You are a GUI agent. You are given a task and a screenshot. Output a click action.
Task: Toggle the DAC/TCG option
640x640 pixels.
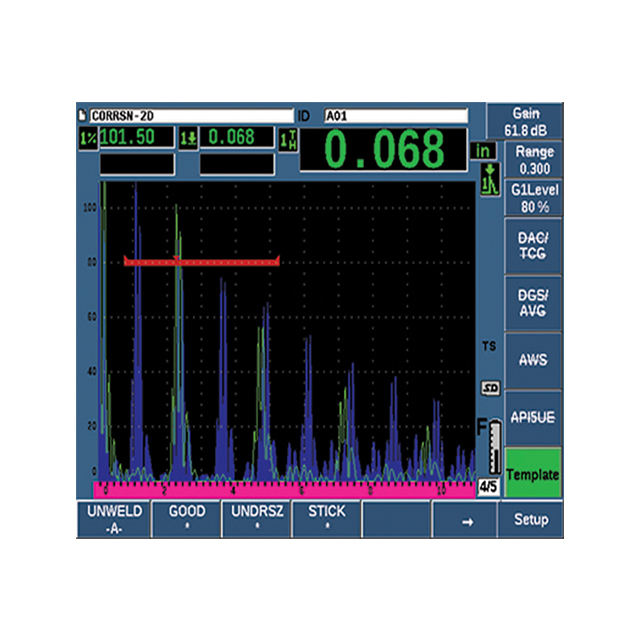[x=533, y=246]
